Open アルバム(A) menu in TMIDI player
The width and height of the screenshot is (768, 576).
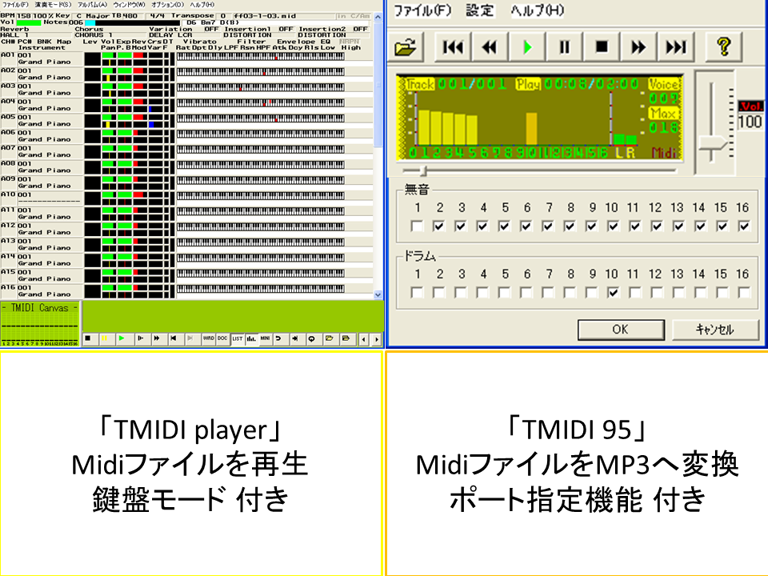point(92,4)
